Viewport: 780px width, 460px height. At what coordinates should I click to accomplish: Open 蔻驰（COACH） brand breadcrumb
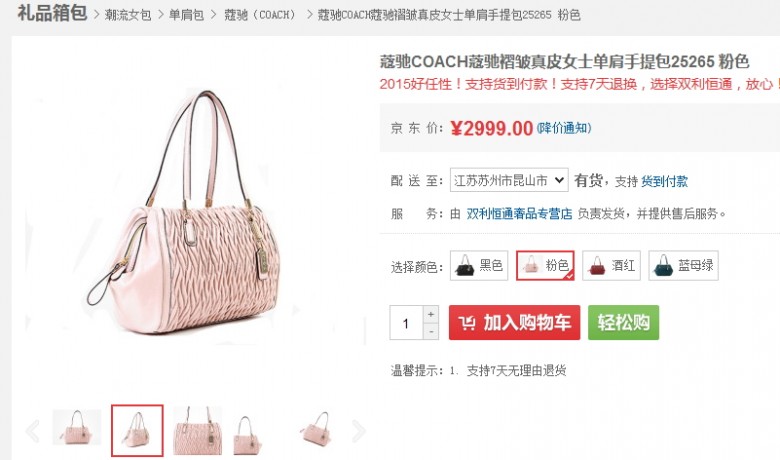coord(260,15)
